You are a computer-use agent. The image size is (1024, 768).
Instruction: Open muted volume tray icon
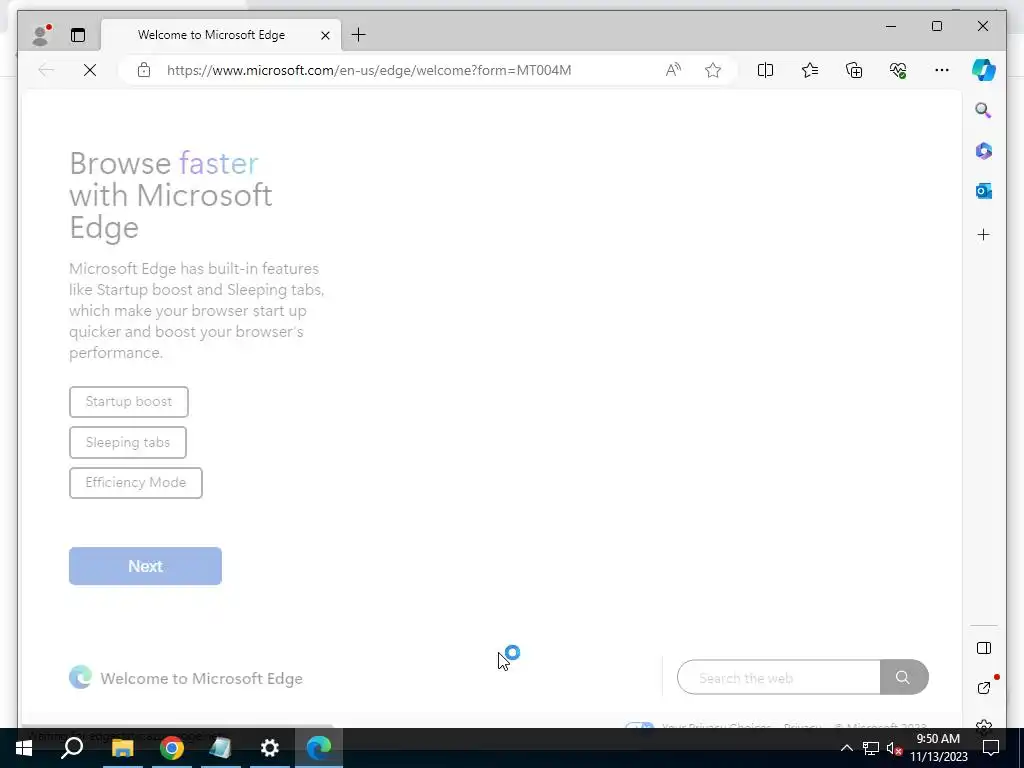click(895, 748)
